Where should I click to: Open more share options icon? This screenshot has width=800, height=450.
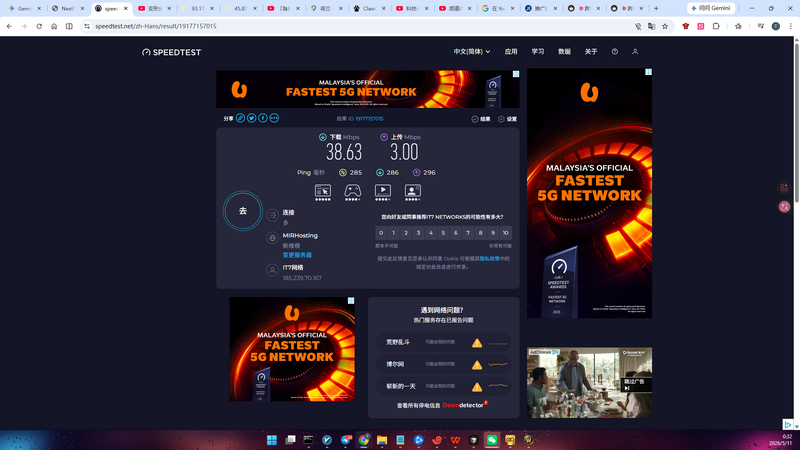point(274,118)
